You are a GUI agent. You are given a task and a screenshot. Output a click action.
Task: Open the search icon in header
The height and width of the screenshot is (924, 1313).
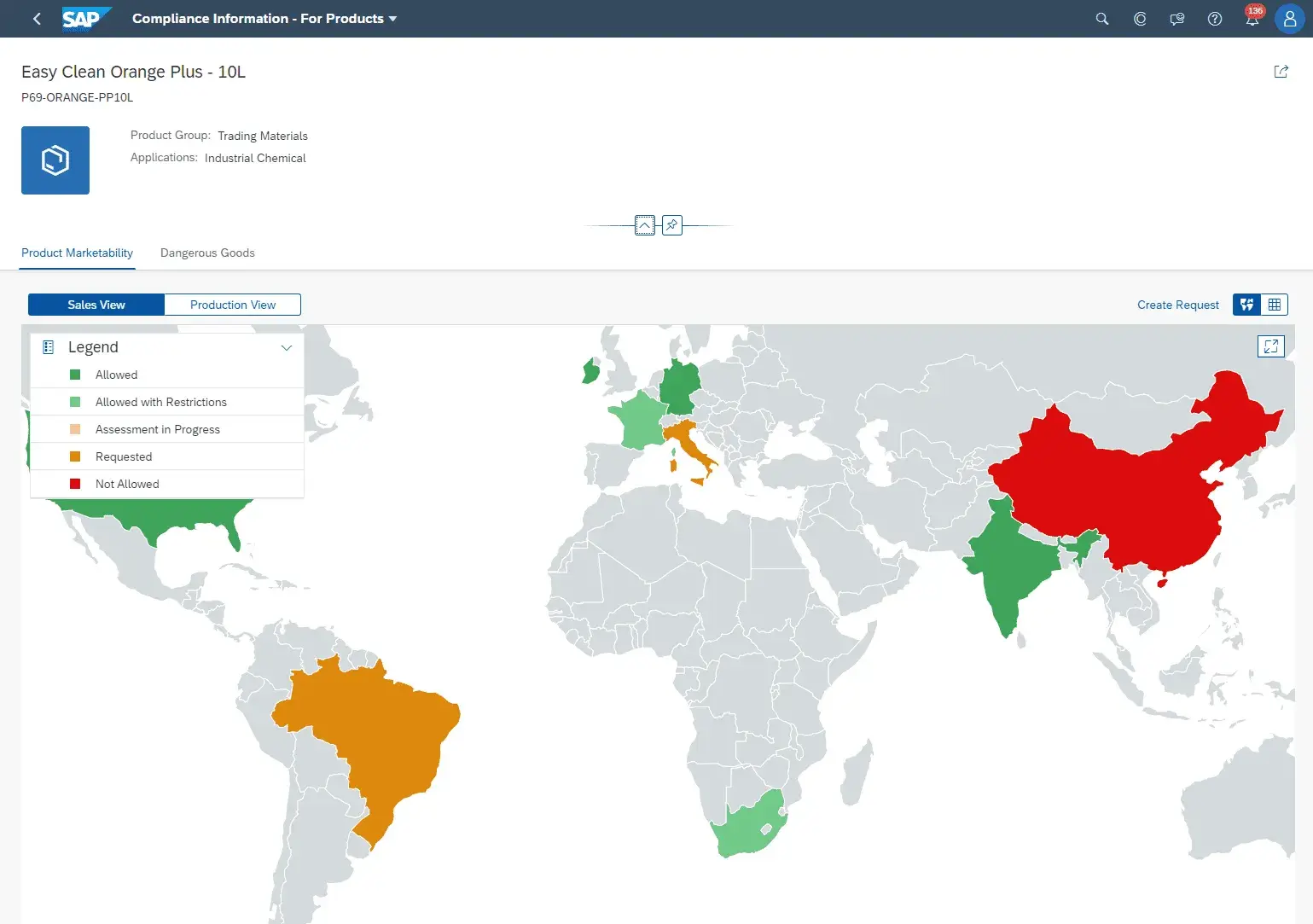(1102, 19)
